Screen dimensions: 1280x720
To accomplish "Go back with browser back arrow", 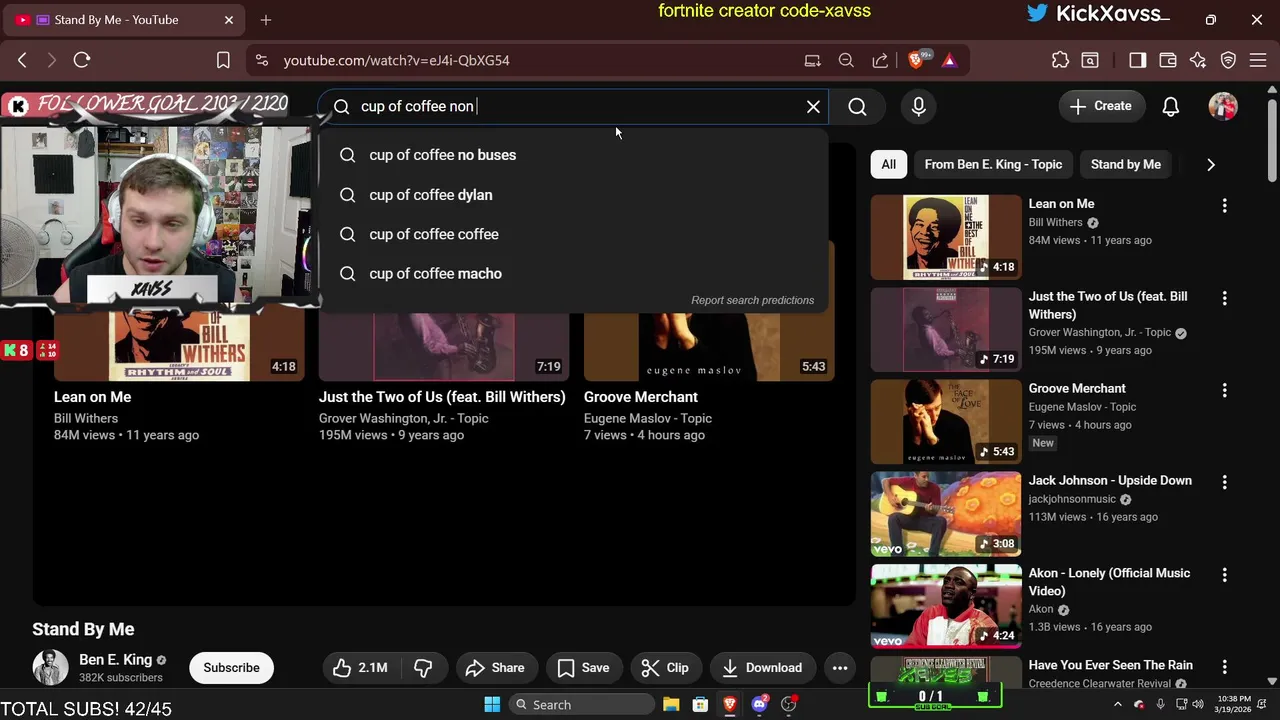I will point(22,60).
